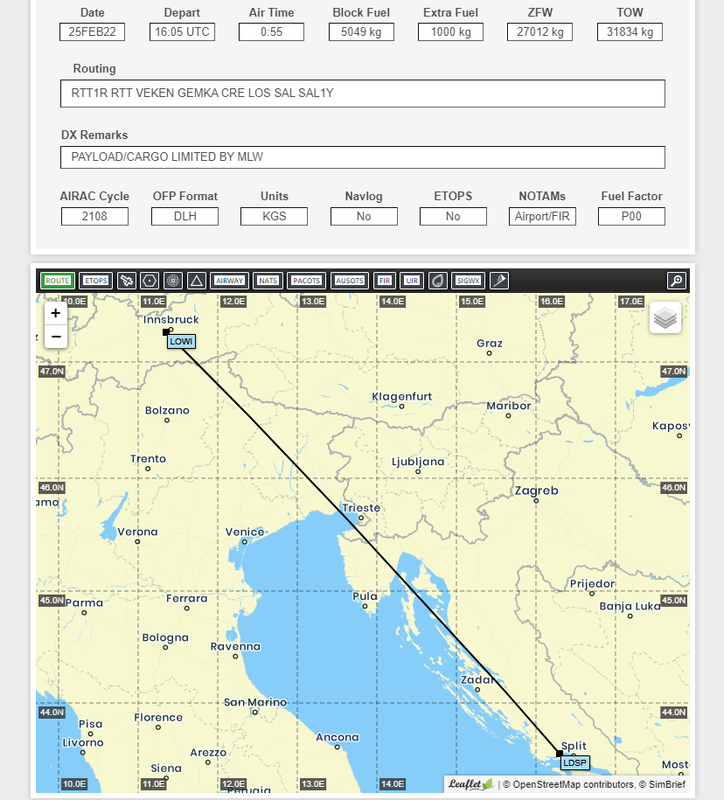
Task: Toggle the UIR boundaries overlay
Action: tap(411, 281)
